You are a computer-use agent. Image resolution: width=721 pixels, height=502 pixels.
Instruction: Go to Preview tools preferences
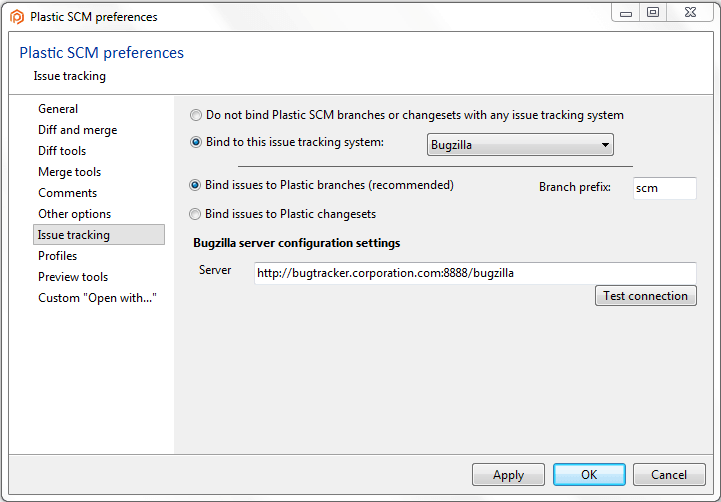click(x=73, y=277)
